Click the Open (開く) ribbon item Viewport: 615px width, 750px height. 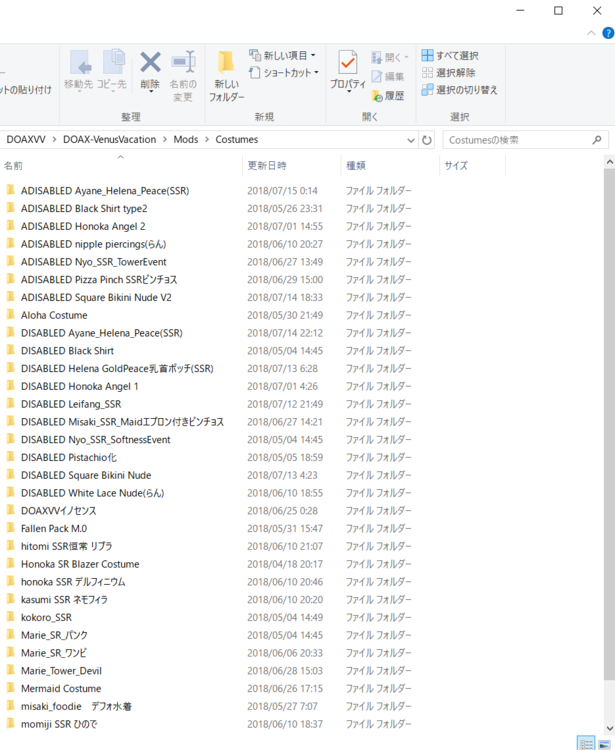pos(390,57)
